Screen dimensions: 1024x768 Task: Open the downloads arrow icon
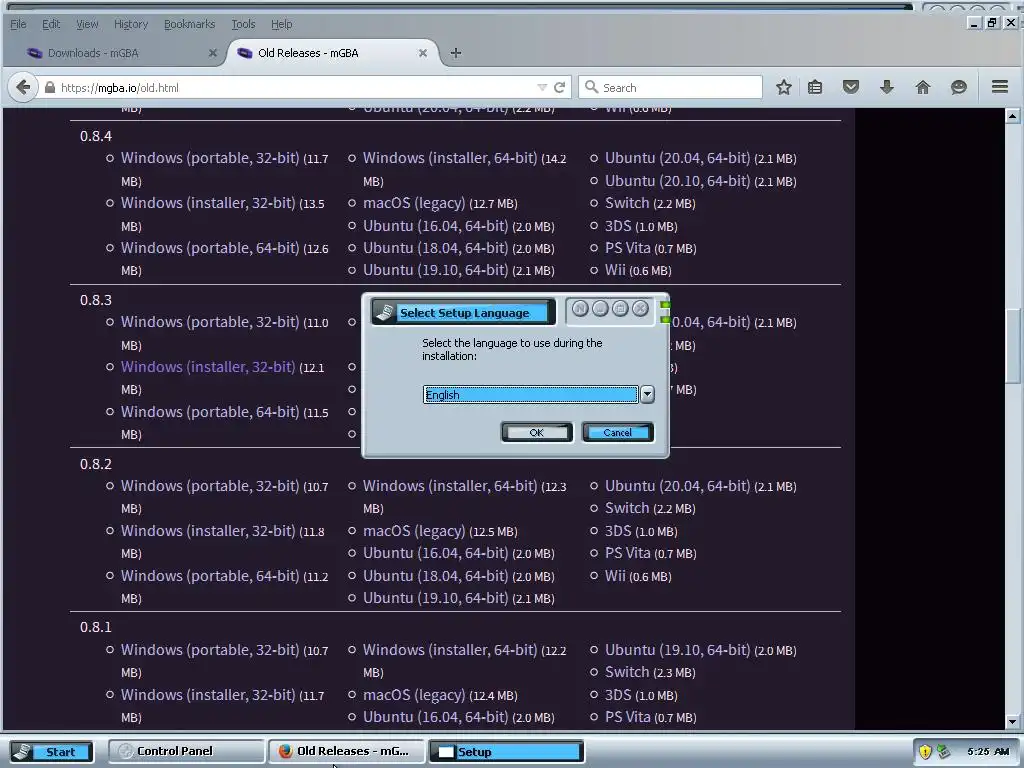886,87
